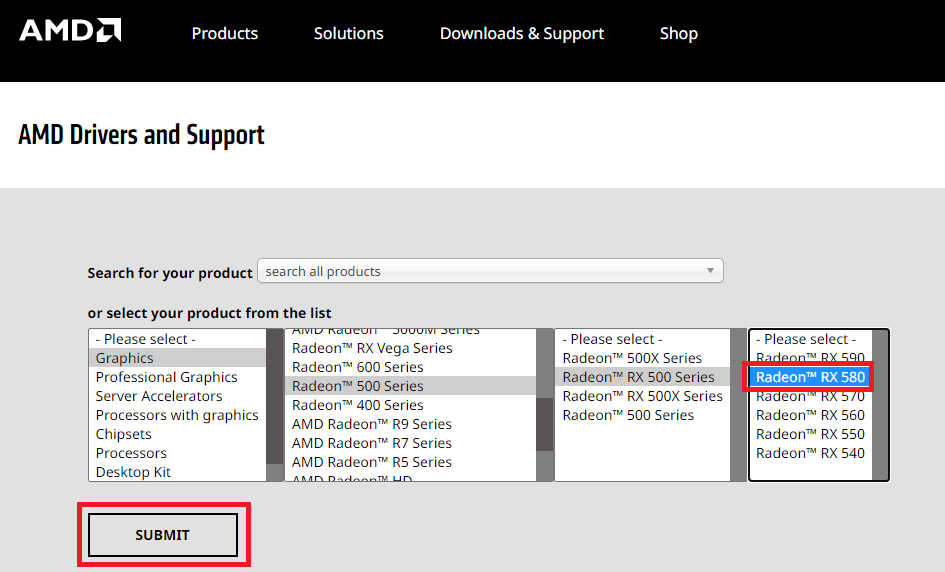The image size is (945, 572).
Task: Select Radeon 500X Series
Action: 642,358
